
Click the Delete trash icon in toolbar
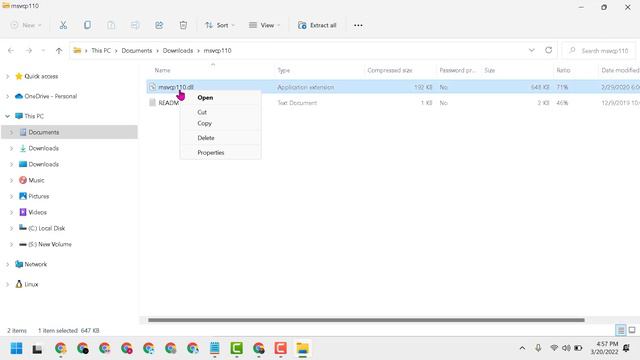point(183,25)
